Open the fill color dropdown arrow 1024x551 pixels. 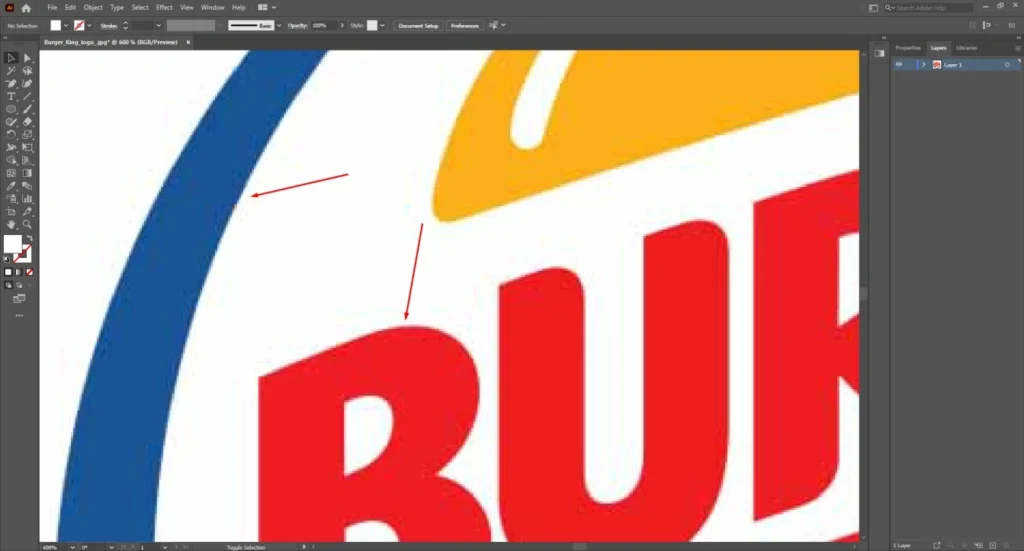click(x=65, y=25)
